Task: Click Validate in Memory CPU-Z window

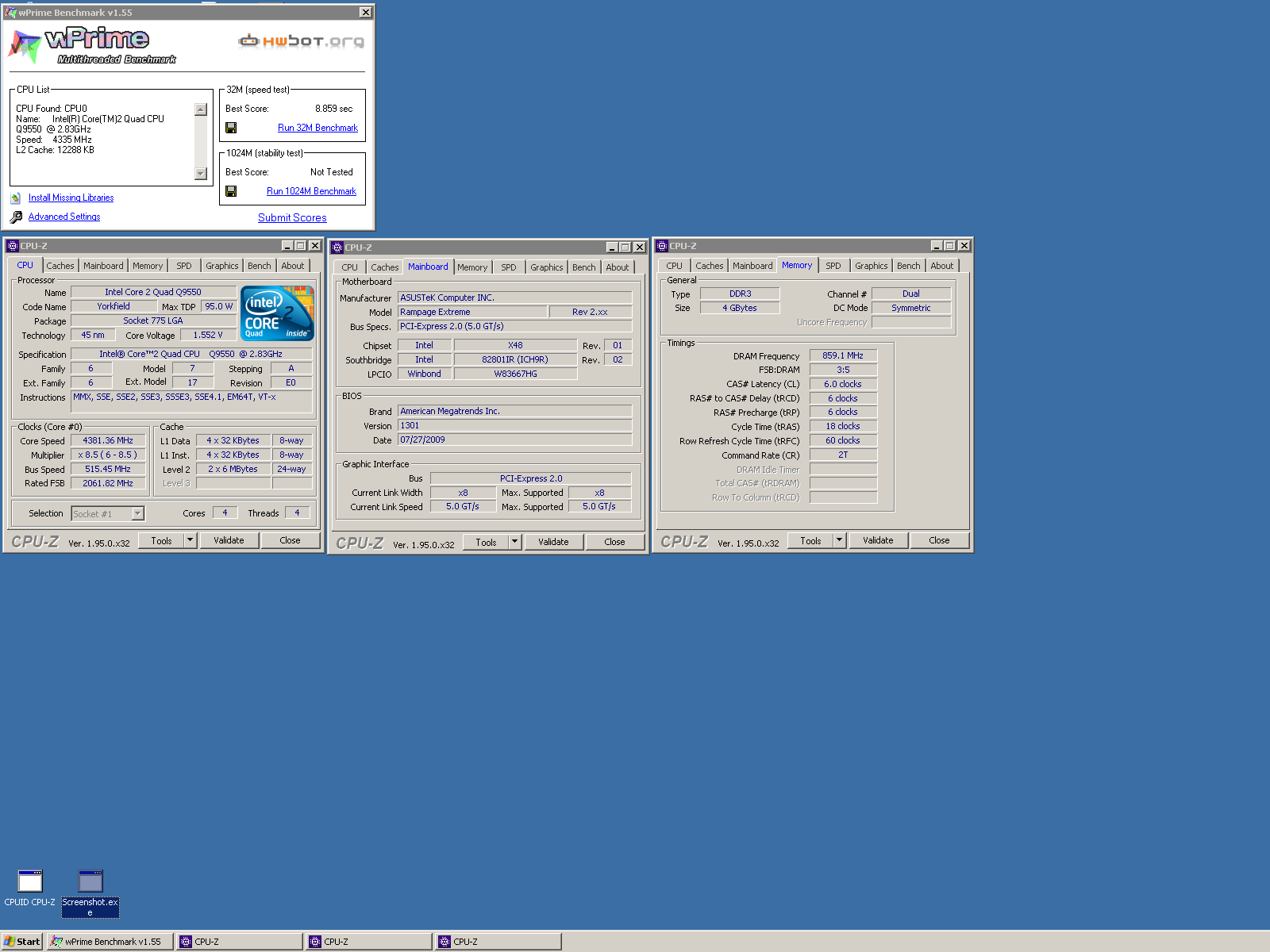Action: pyautogui.click(x=878, y=540)
